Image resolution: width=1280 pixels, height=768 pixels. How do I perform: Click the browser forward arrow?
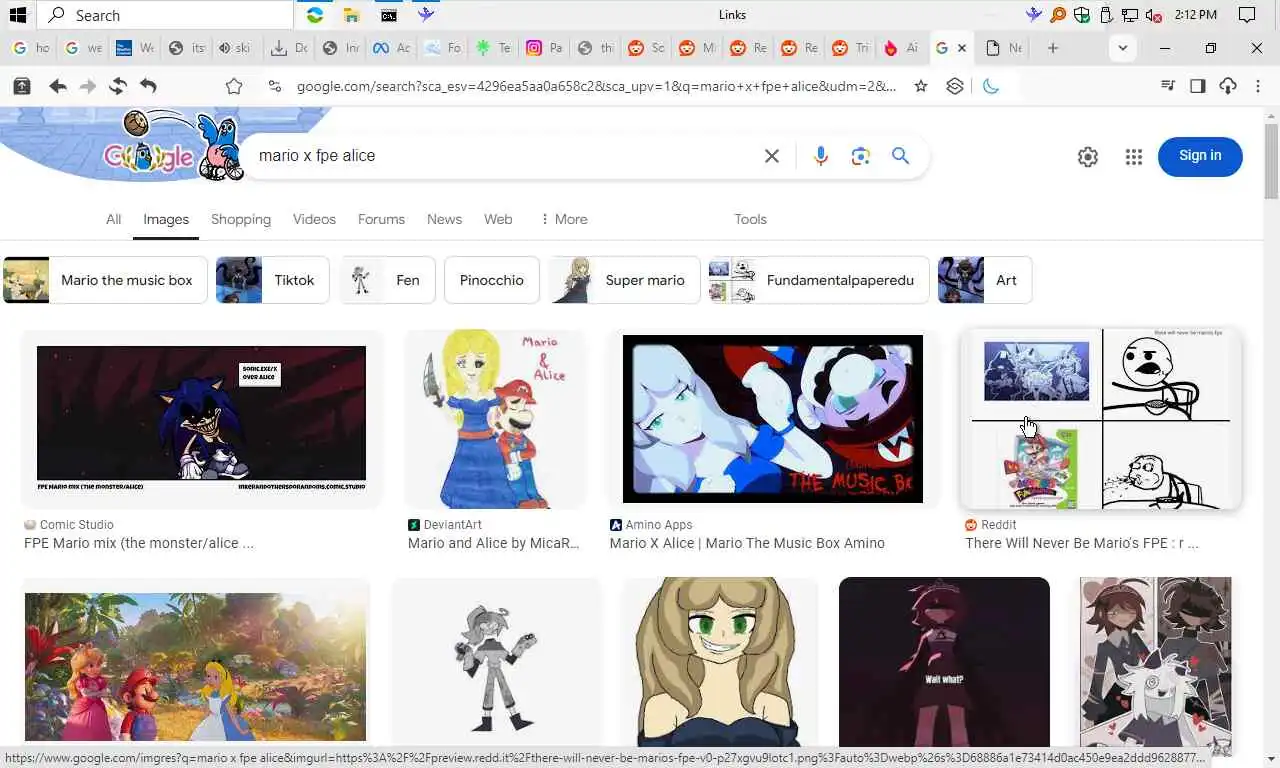[88, 86]
